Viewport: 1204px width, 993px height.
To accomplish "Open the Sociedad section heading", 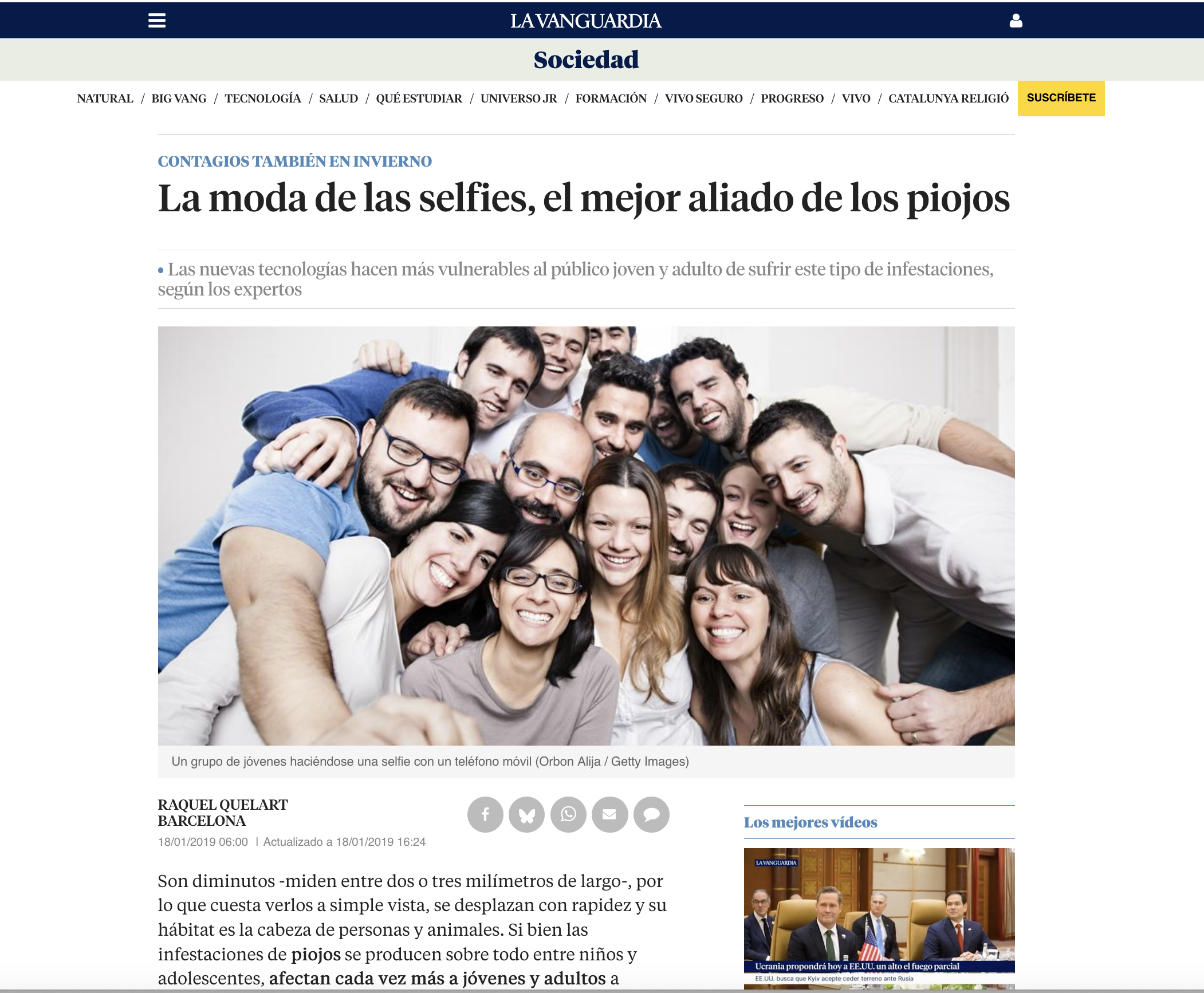I will click(x=586, y=60).
